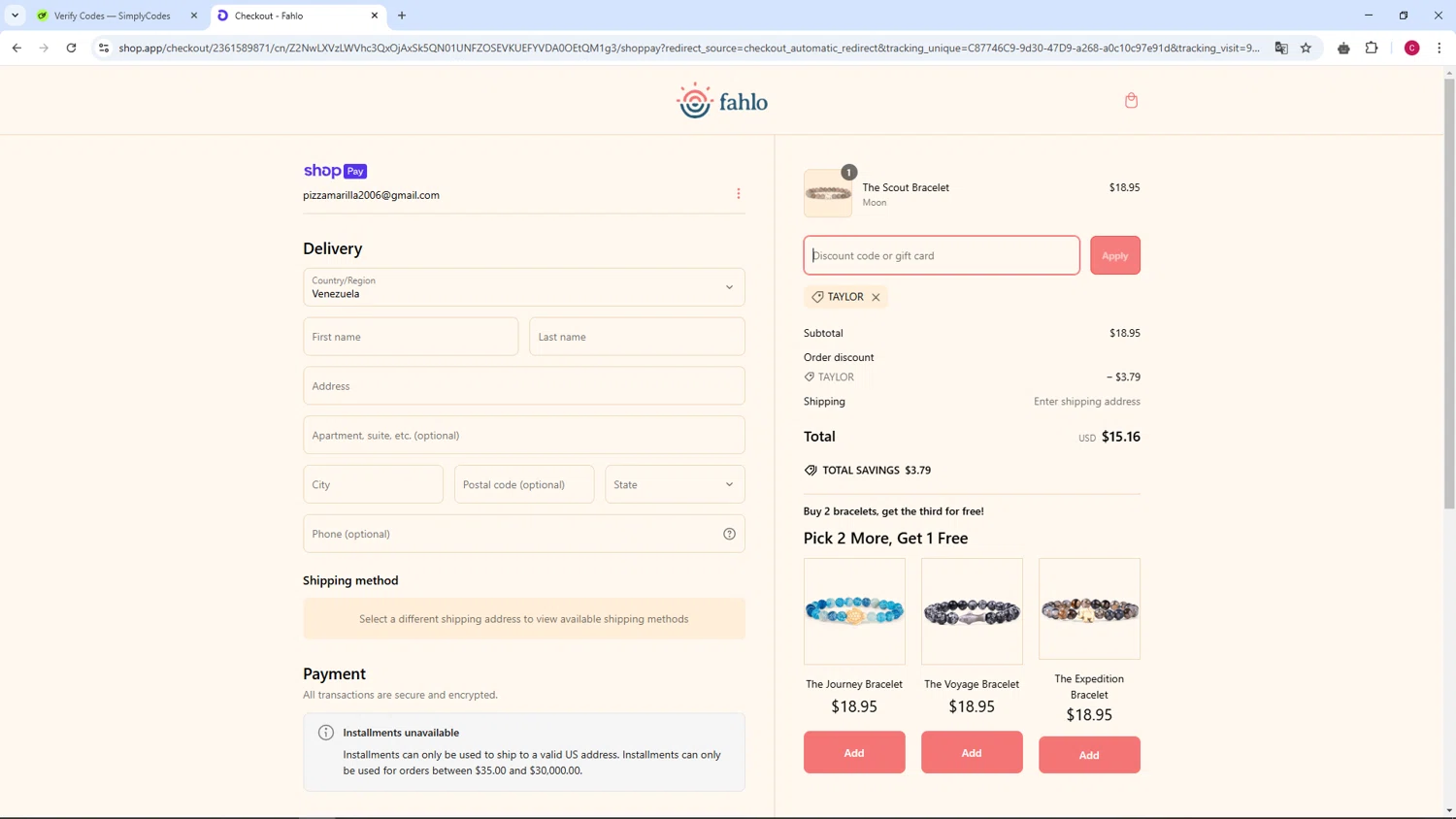Click the translate page icon
The width and height of the screenshot is (1456, 819).
click(1281, 48)
